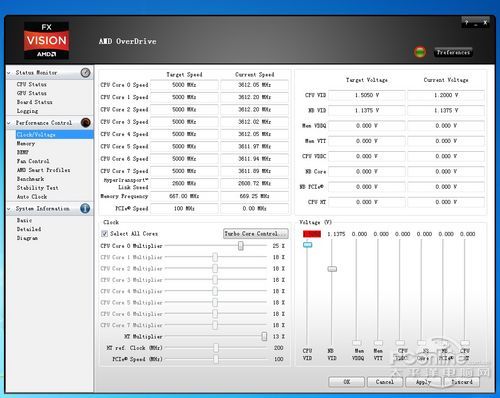Screen dimensions: 500x398
Task: Click the Discard button
Action: [x=462, y=382]
